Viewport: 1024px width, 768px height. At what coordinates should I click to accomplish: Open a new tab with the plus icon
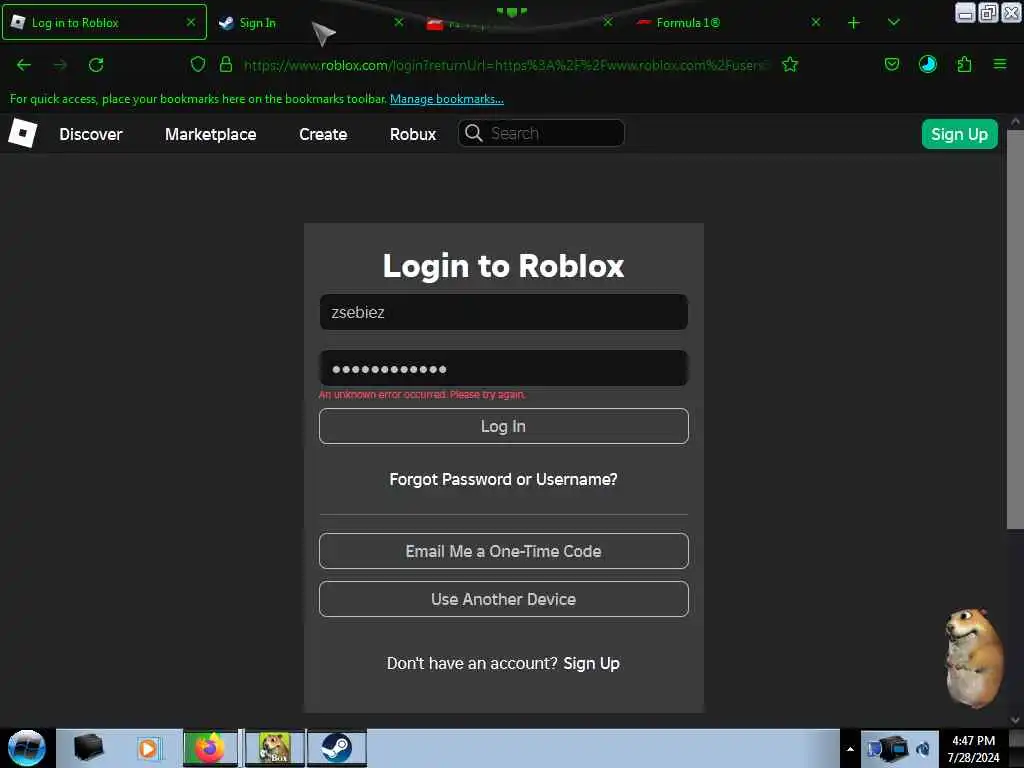click(x=854, y=23)
